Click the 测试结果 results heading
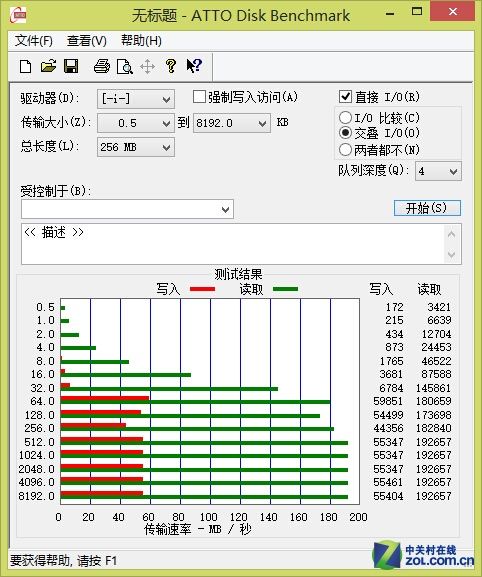 coord(238,274)
